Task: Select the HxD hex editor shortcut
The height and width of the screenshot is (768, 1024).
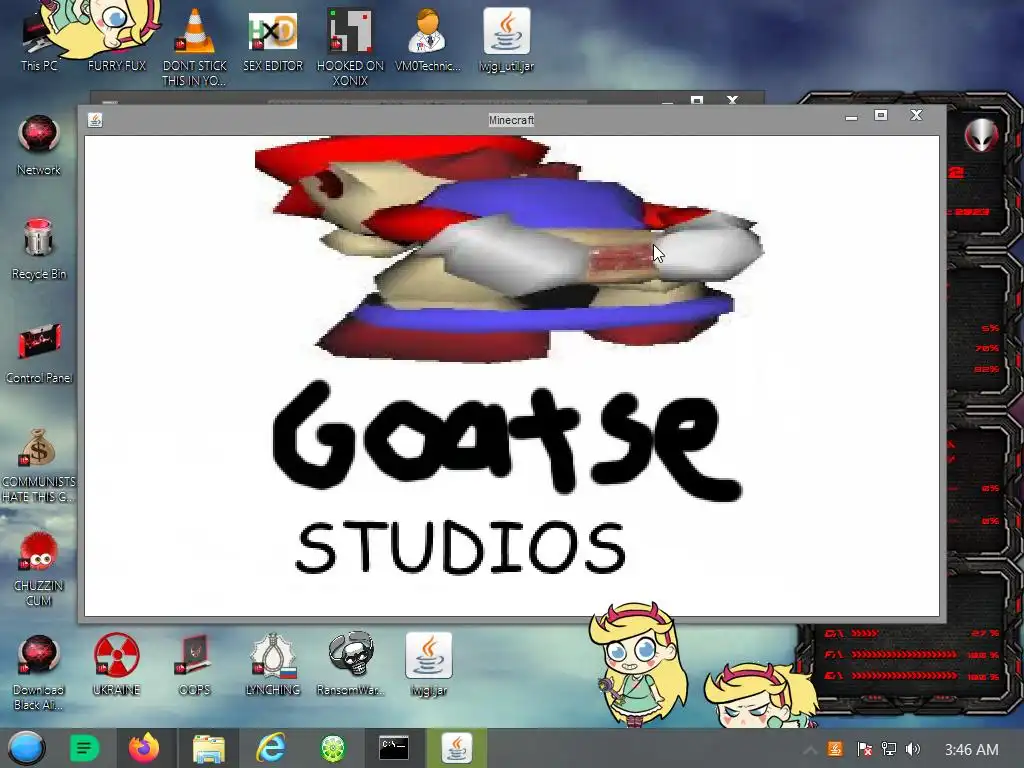Action: tap(273, 38)
